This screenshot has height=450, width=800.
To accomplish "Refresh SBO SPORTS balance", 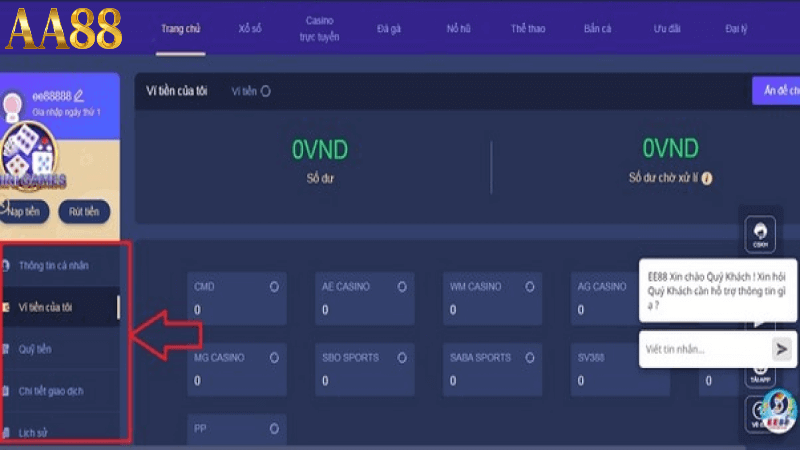I will (402, 358).
